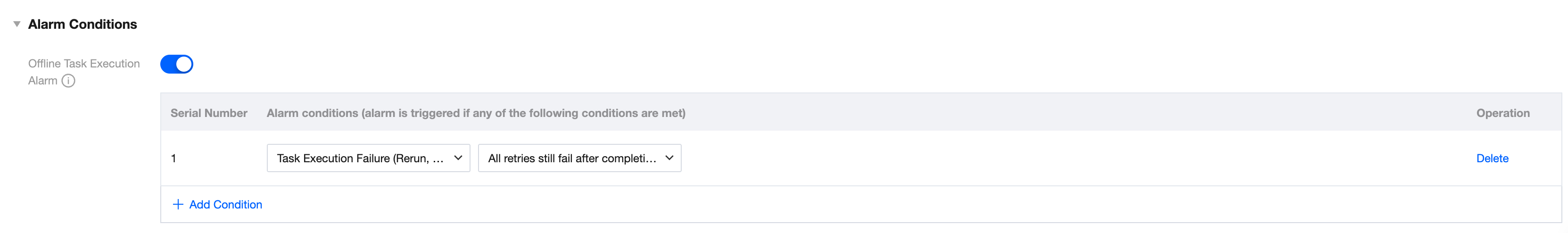
Task: Add a new alarm condition
Action: (225, 204)
